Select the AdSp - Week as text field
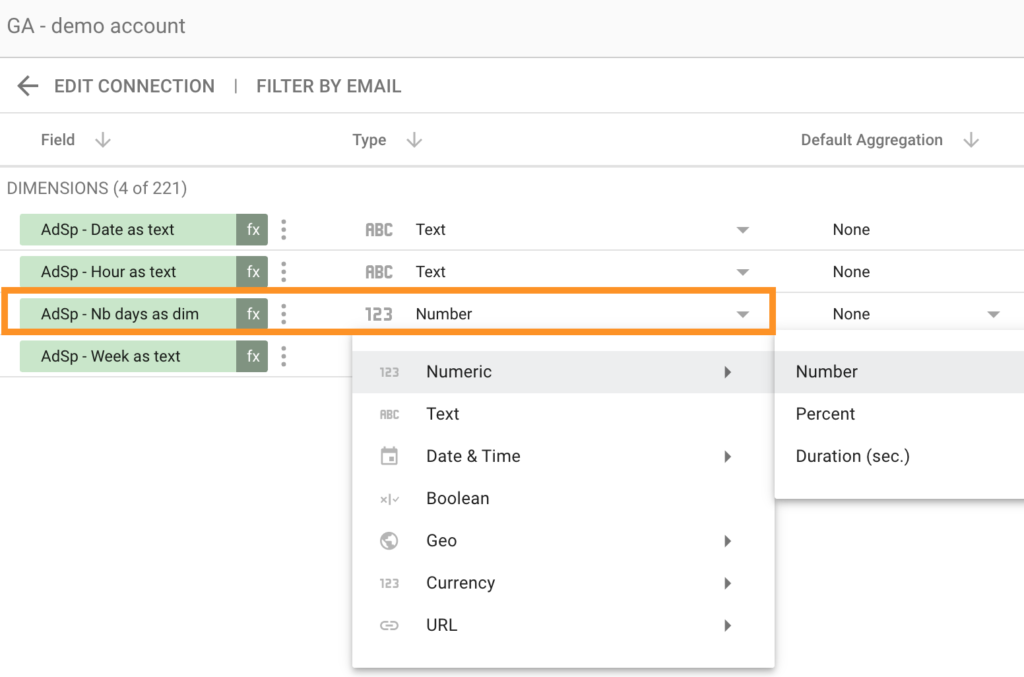 click(x=128, y=356)
